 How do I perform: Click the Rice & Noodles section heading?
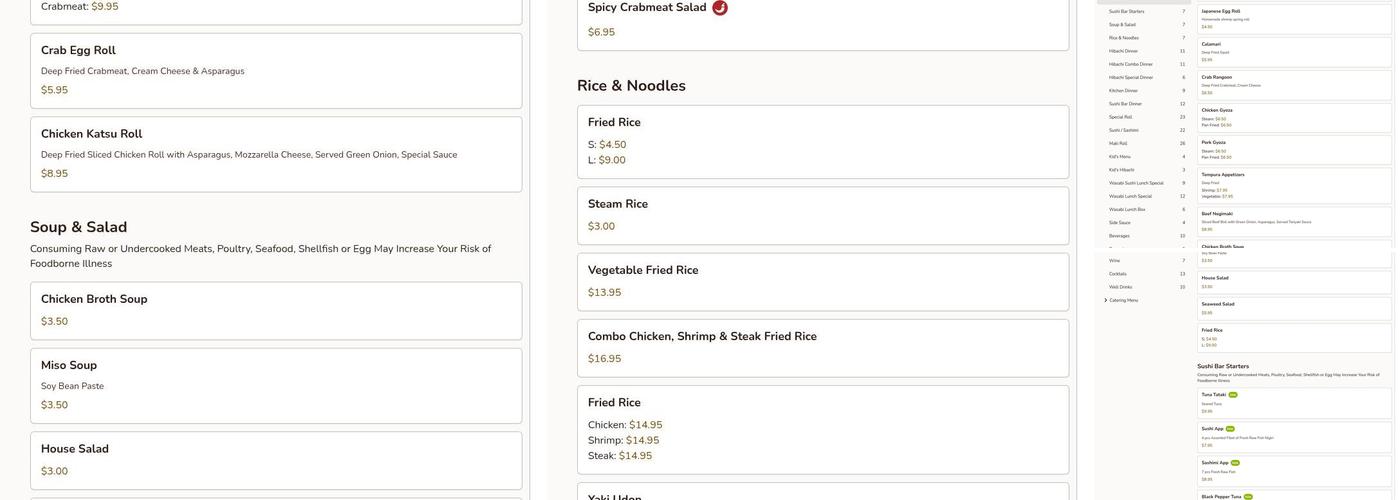tap(631, 86)
